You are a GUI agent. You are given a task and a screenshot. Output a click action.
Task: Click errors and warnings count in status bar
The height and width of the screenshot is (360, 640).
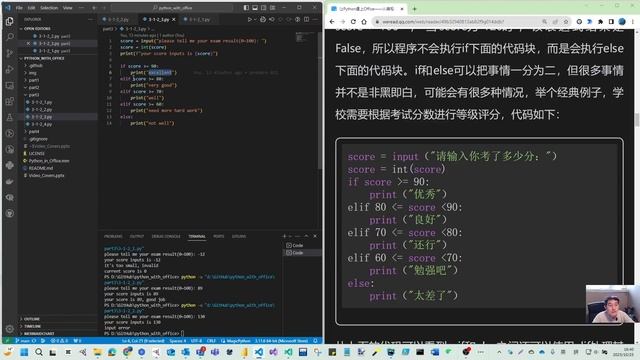(x=60, y=341)
